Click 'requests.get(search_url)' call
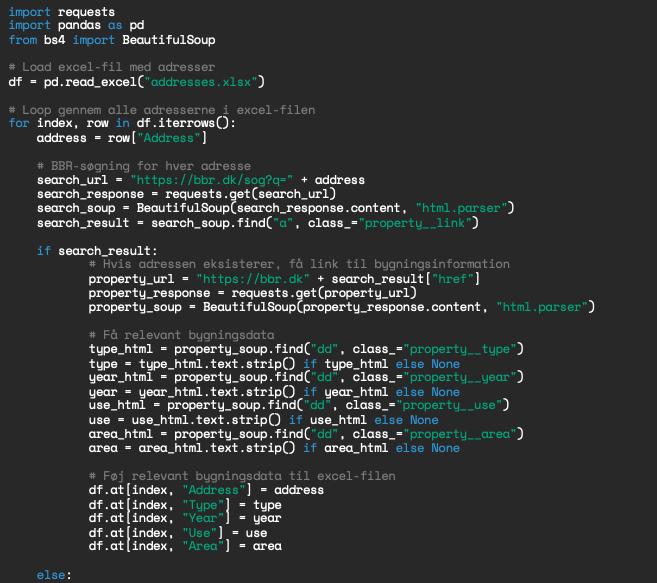Screen dimensions: 657x583 (x=250, y=194)
